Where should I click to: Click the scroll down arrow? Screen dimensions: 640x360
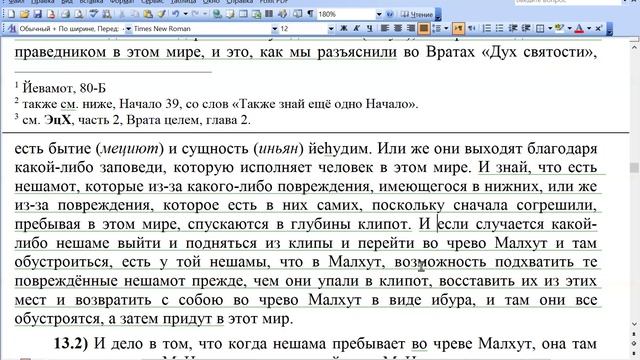click(634, 324)
